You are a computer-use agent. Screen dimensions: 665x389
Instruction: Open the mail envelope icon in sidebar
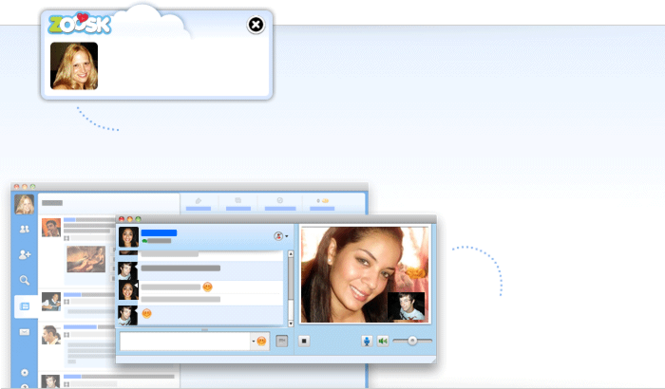pyautogui.click(x=25, y=332)
